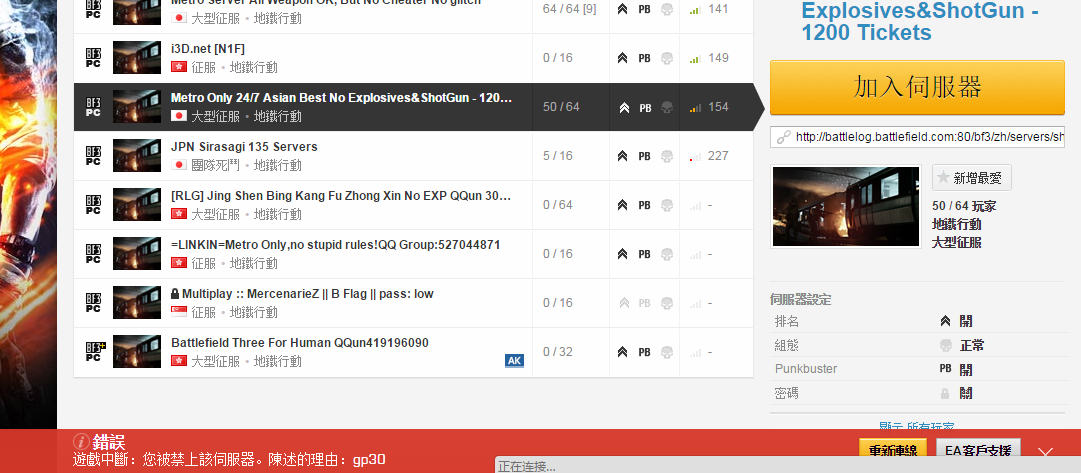Select Metro Only 24/7 Asian Best server
The image size is (1081, 473).
pos(413,107)
